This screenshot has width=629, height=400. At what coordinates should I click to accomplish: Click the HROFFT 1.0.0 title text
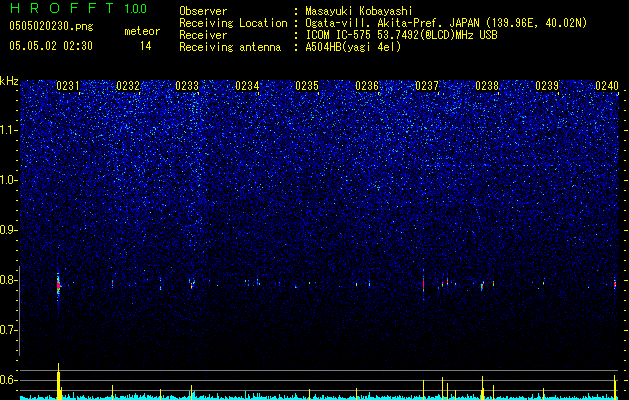click(78, 8)
